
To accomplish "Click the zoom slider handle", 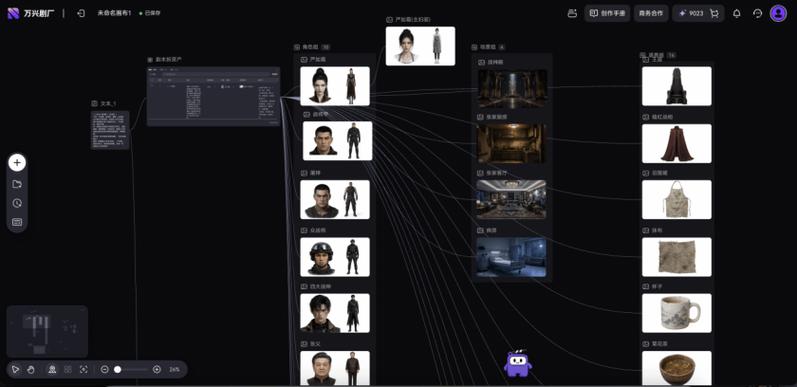I will click(117, 370).
